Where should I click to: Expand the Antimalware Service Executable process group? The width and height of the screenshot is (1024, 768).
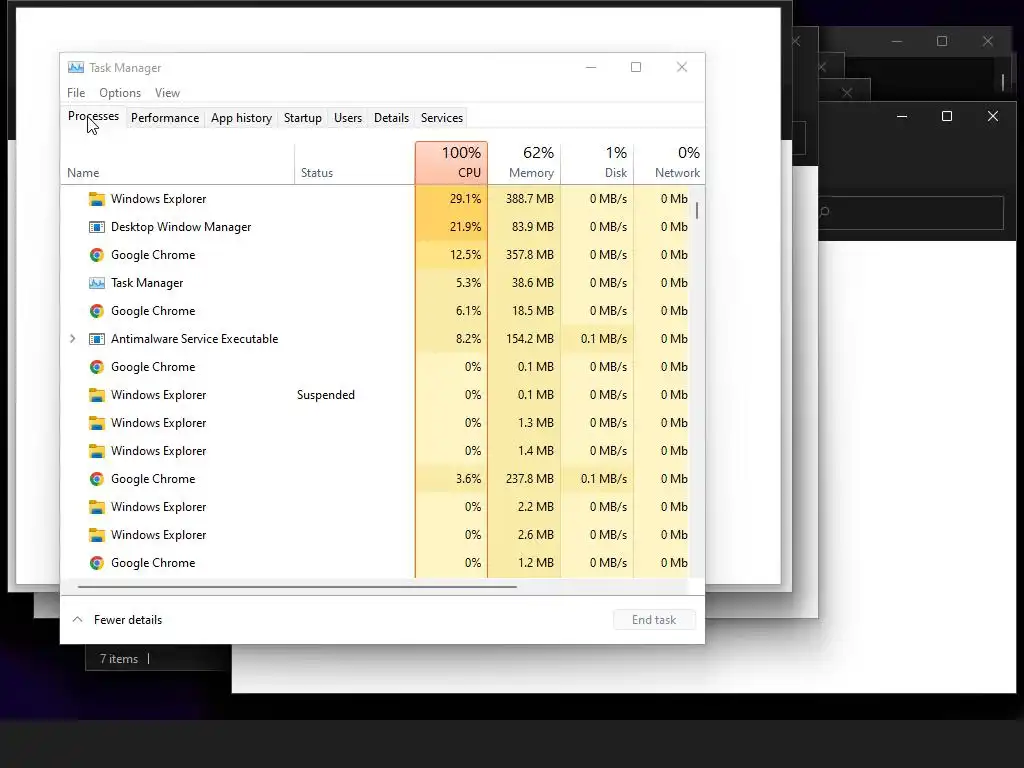click(72, 339)
